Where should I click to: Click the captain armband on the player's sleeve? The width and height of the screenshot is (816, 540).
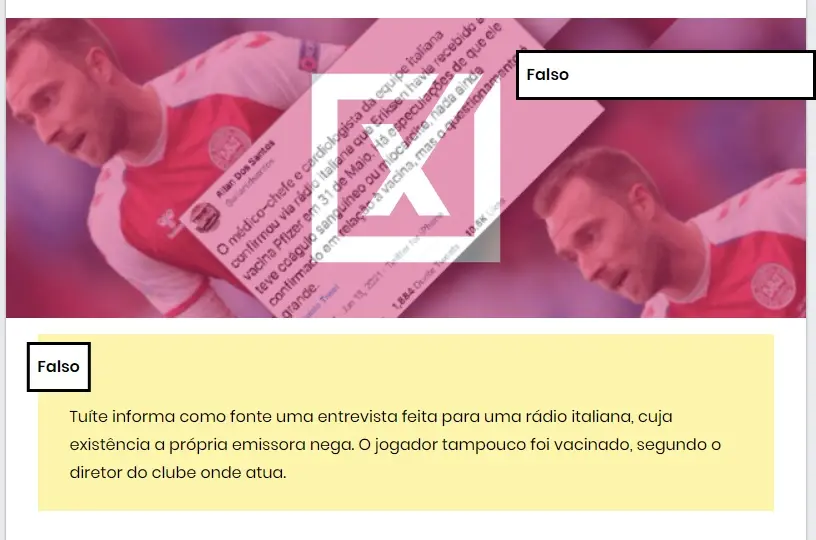click(307, 56)
